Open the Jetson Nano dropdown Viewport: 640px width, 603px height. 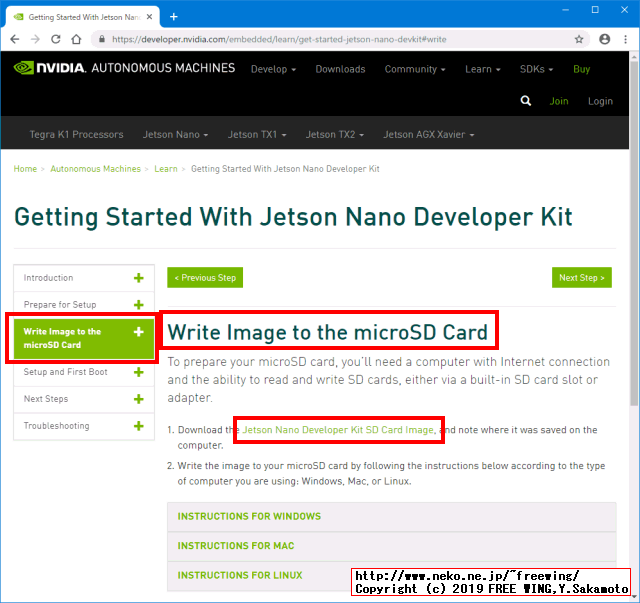coord(175,134)
